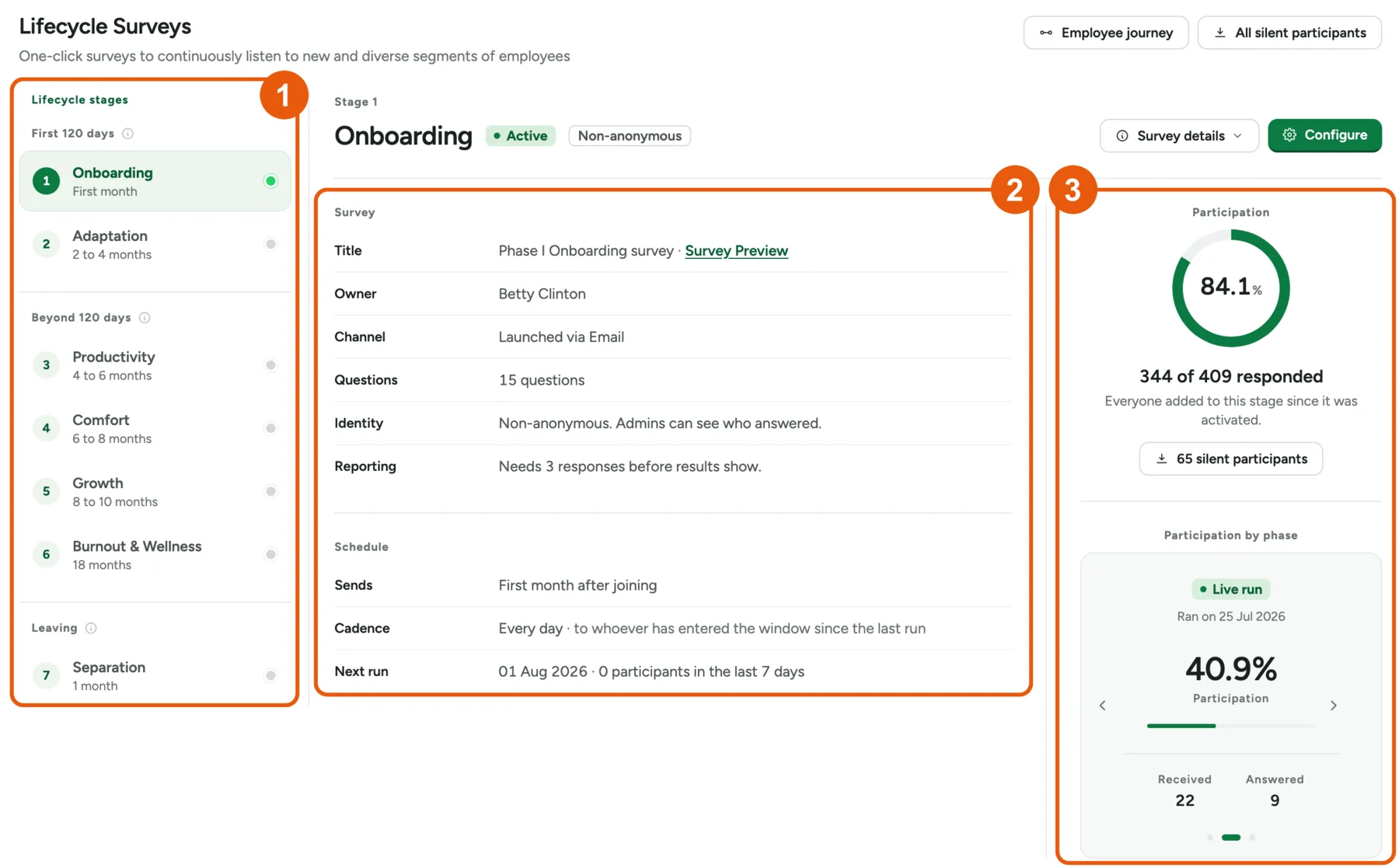Click the number 3 badge for Productivity

(x=47, y=365)
